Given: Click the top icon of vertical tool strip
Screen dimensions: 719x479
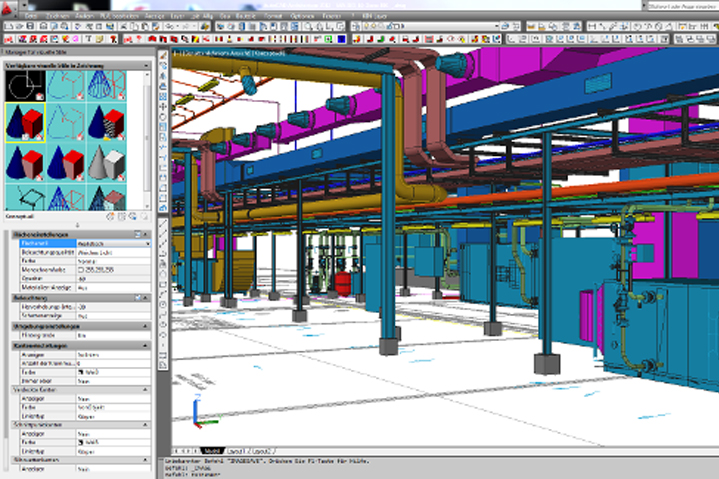Looking at the screenshot, I should [164, 57].
